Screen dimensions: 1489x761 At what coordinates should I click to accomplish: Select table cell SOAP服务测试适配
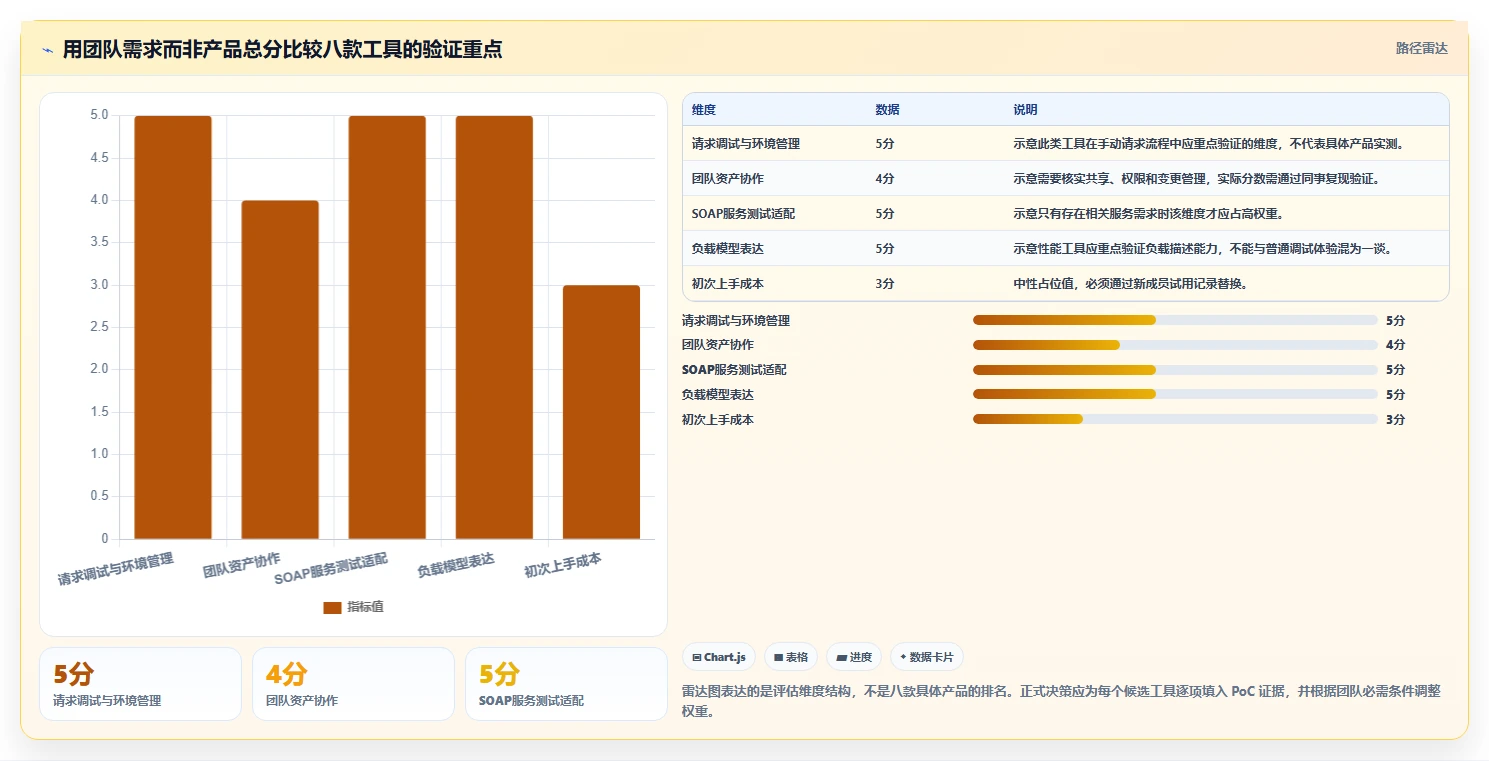(743, 214)
